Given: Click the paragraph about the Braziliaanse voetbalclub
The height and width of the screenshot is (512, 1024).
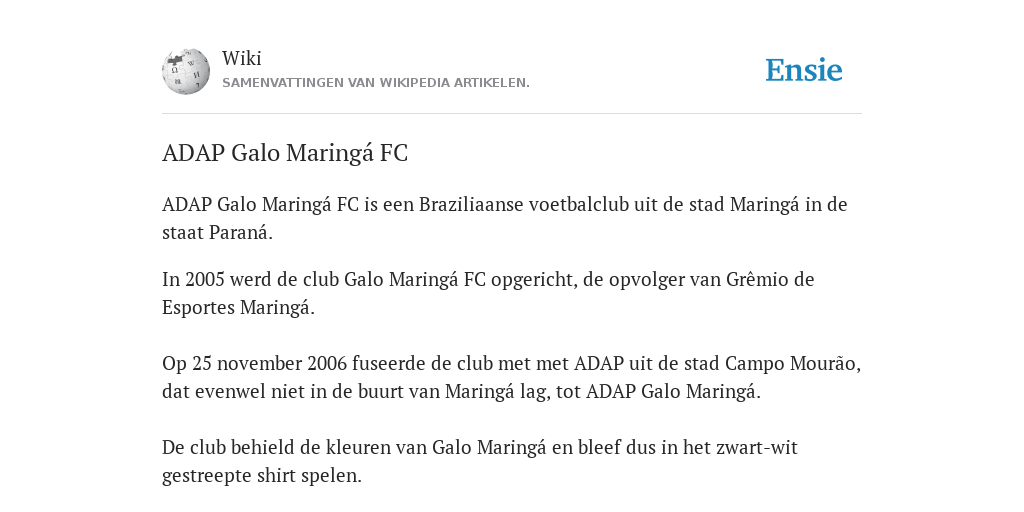Looking at the screenshot, I should tap(505, 218).
